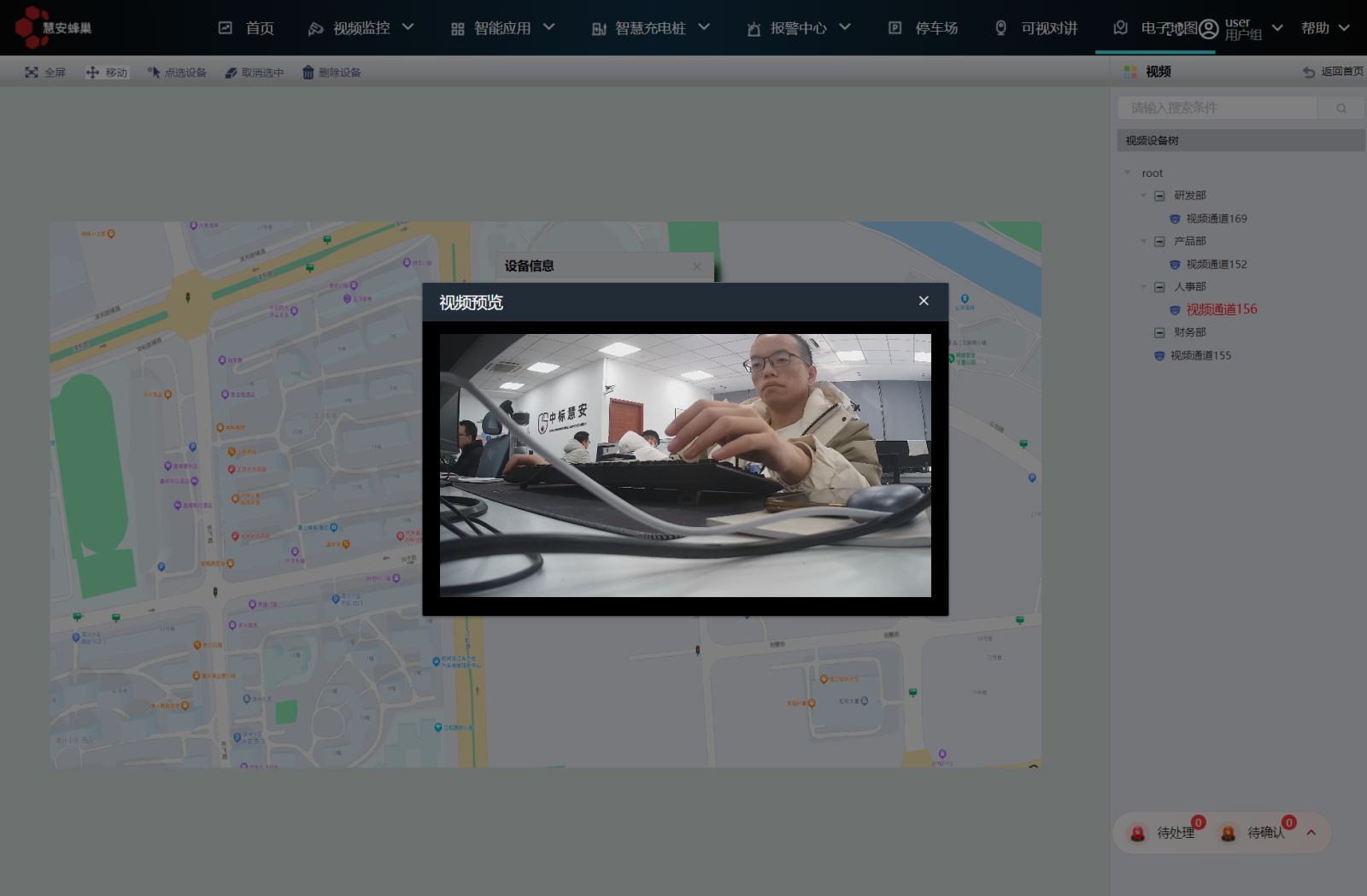Toggle the 研发部 checkbox
This screenshot has width=1367, height=896.
(1159, 196)
